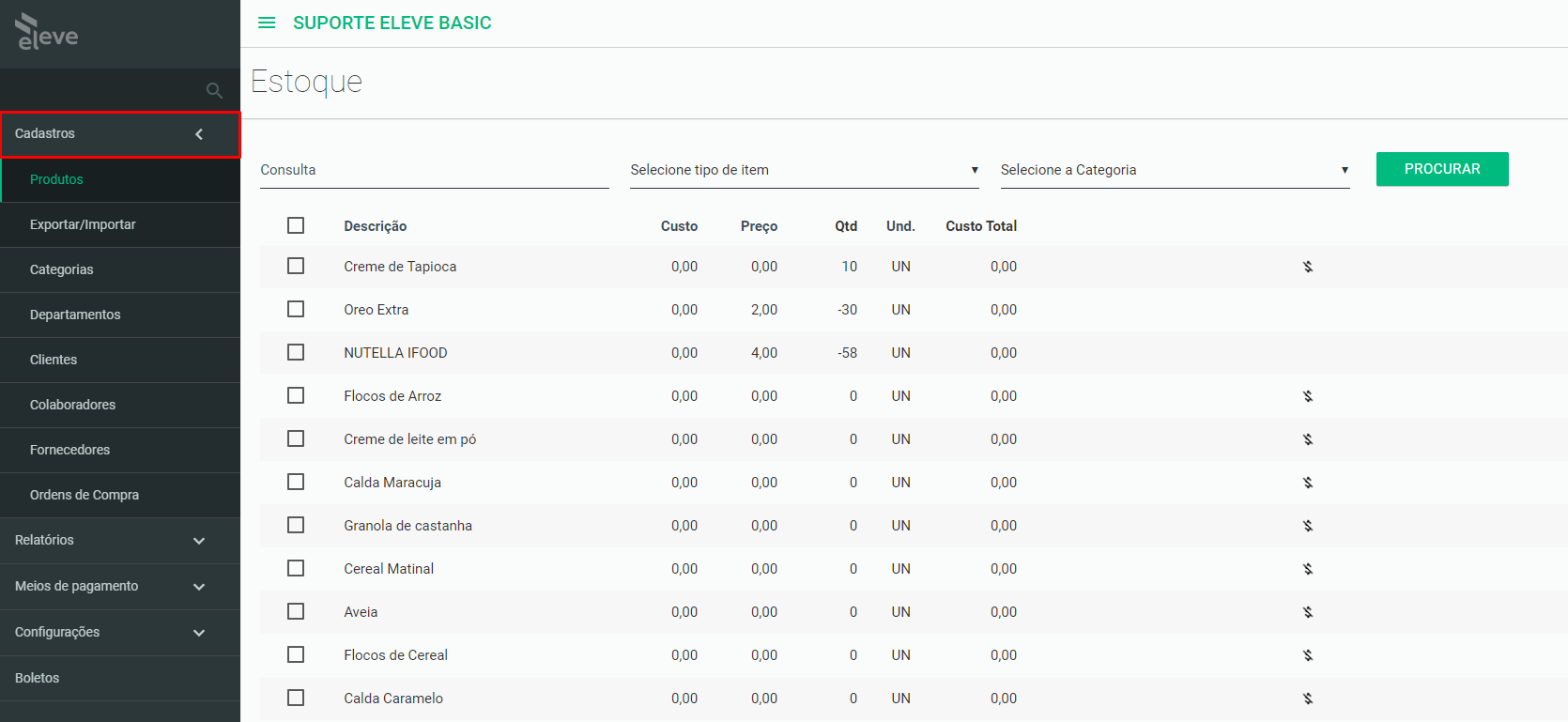Check the NUTELLA IFOOD row checkbox
This screenshot has width=1568, height=722.
point(296,352)
